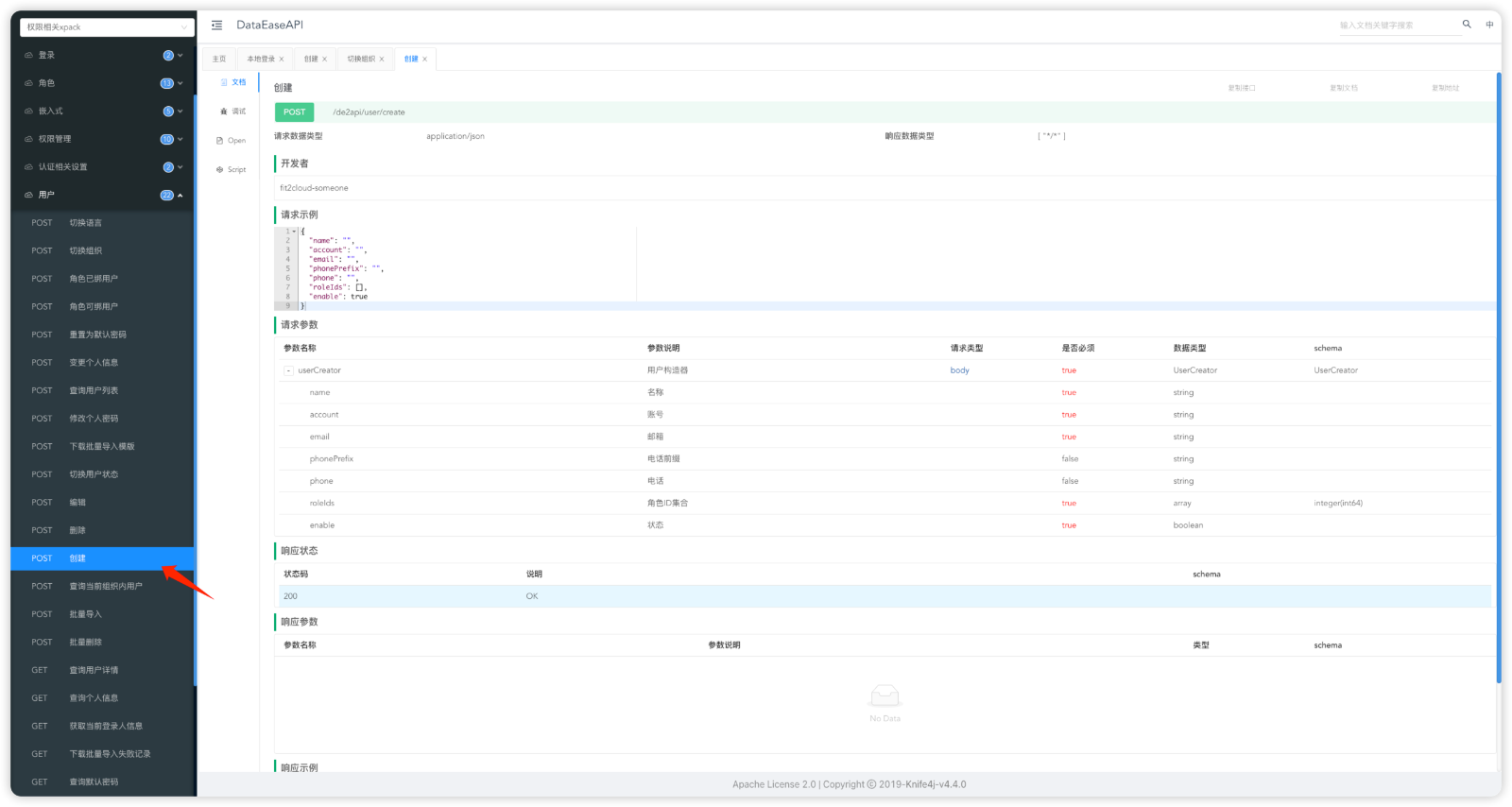Fold the JSON example at line 1

(x=296, y=232)
